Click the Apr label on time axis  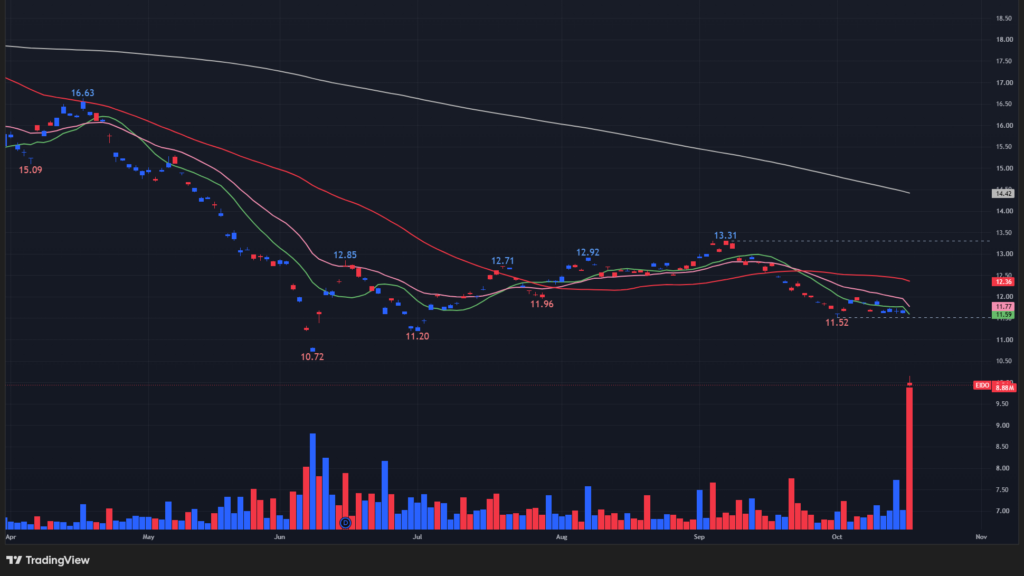(10, 537)
